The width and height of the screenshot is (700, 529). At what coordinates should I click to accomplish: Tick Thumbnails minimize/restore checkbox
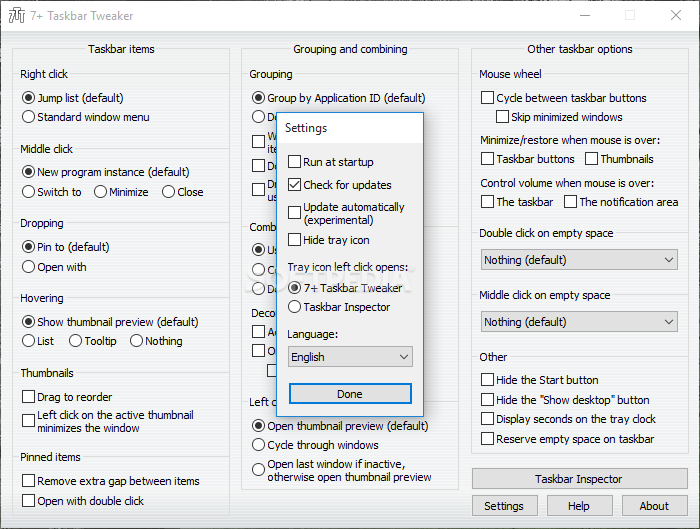pyautogui.click(x=592, y=158)
